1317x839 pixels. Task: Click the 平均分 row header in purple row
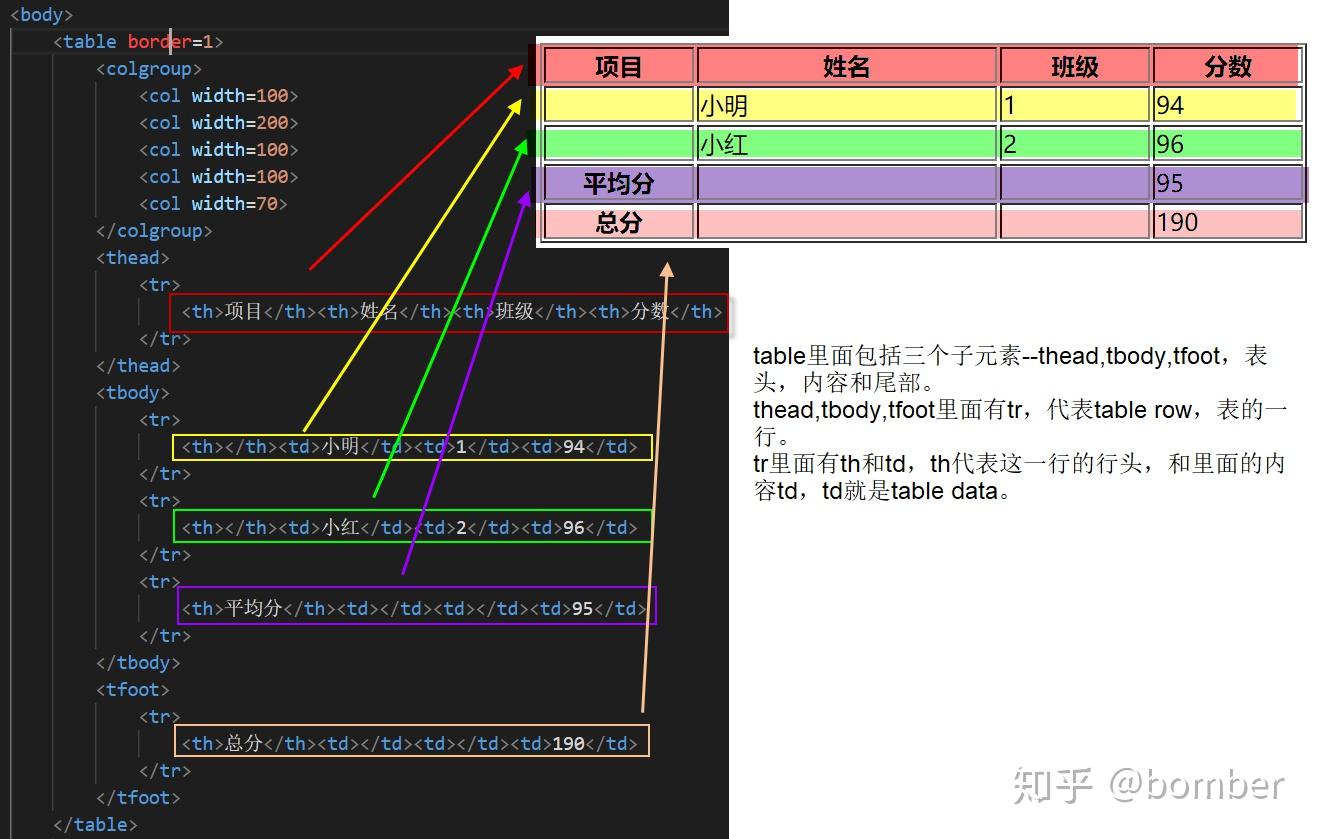(x=619, y=183)
